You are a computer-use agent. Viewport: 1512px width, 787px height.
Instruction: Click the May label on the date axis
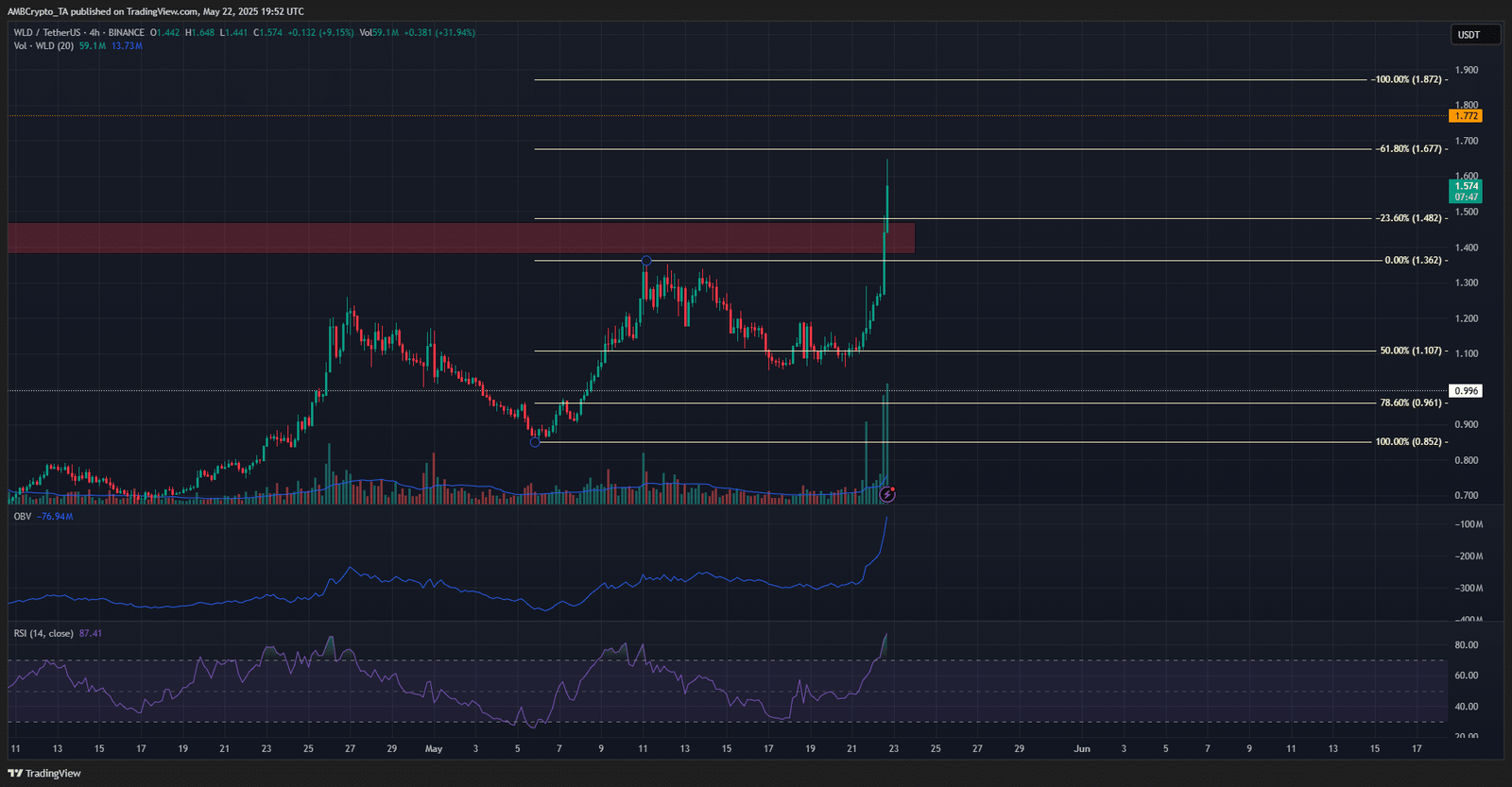click(434, 749)
